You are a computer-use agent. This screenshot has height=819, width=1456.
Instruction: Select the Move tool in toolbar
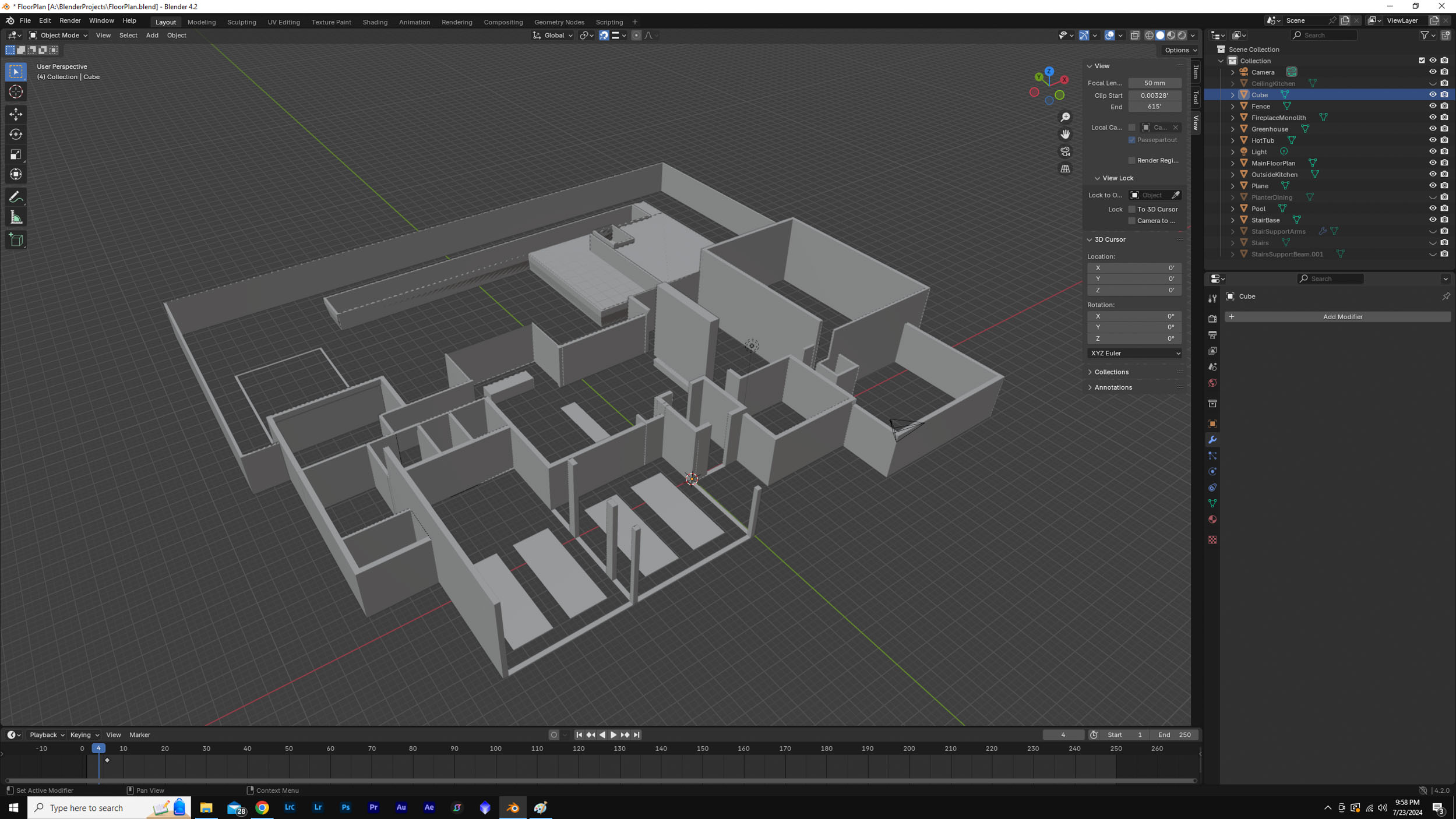point(16,114)
